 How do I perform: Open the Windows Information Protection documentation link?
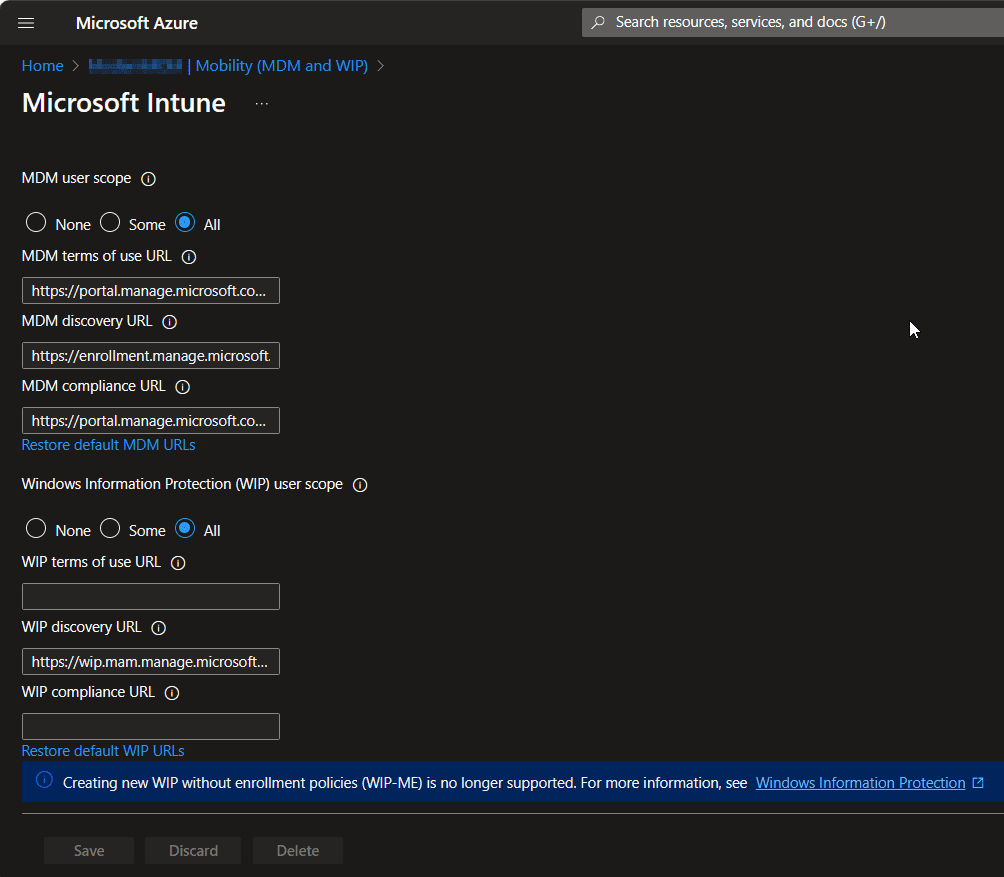[859, 782]
